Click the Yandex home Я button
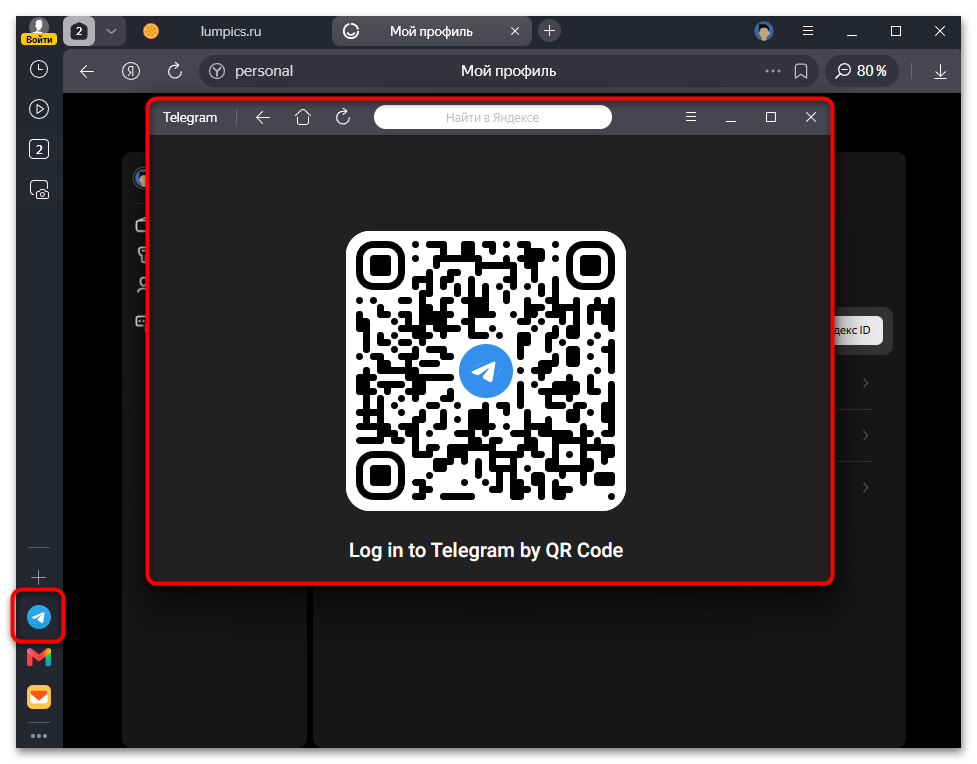Viewport: 977px width, 764px height. point(130,71)
